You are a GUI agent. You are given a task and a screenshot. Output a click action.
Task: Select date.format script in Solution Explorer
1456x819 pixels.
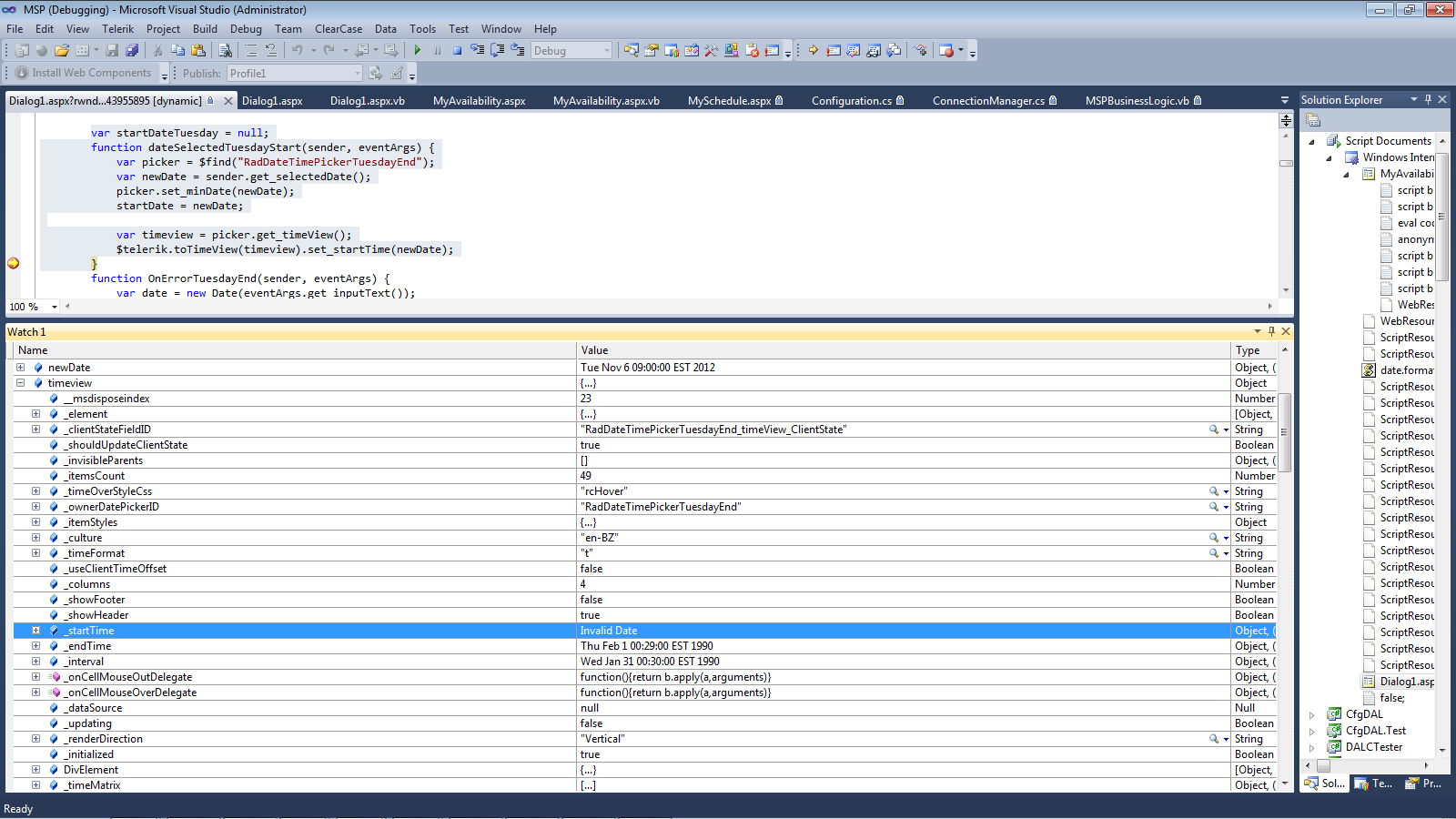(1405, 370)
